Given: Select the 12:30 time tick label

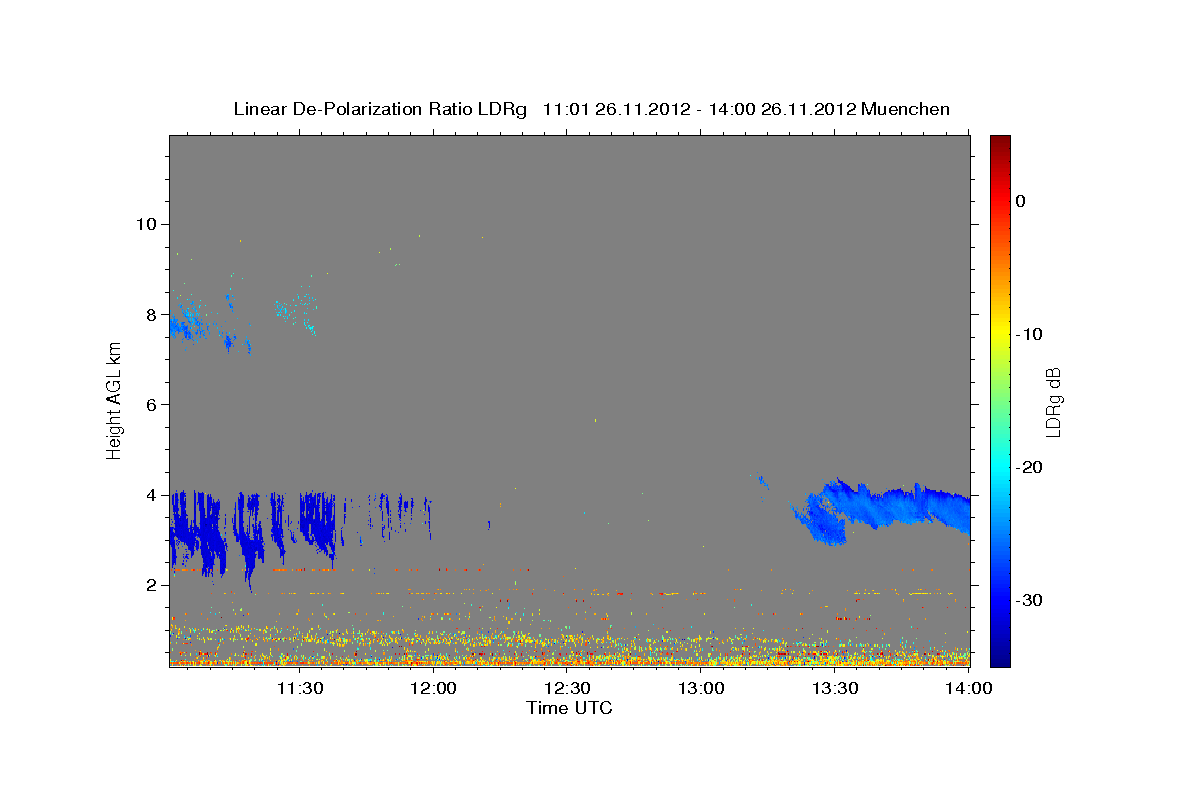Looking at the screenshot, I should click(x=567, y=688).
